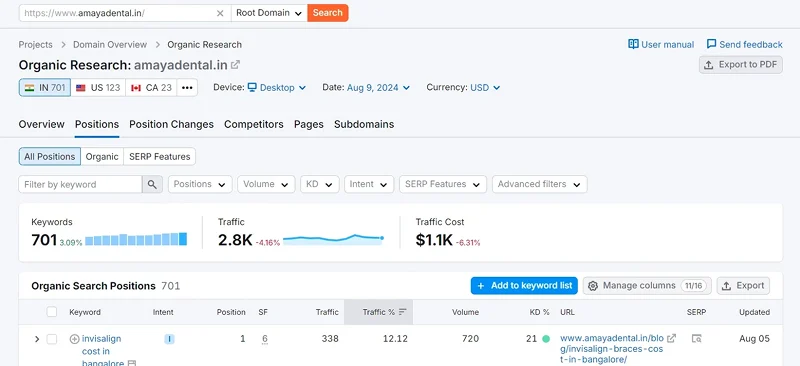Open Manage columns settings
The image size is (800, 366).
coord(647,286)
